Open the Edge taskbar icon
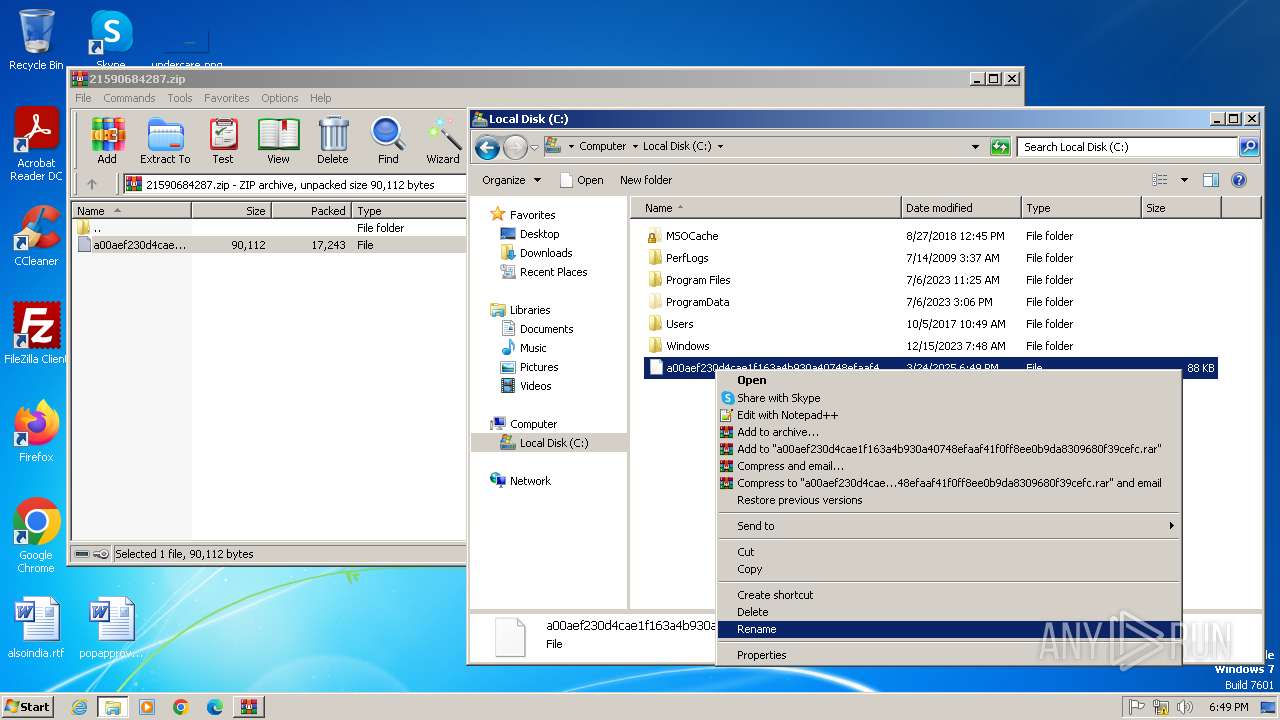 214,707
